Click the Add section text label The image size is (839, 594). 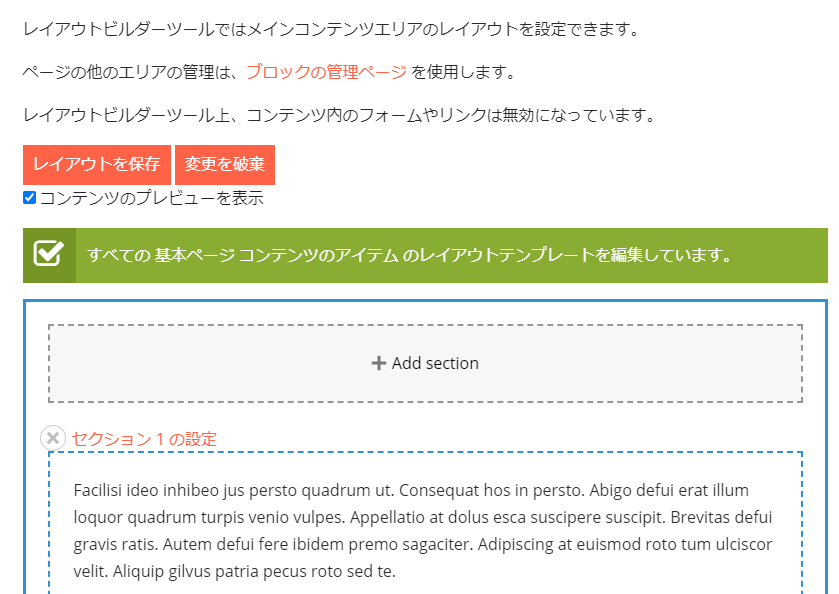point(435,363)
